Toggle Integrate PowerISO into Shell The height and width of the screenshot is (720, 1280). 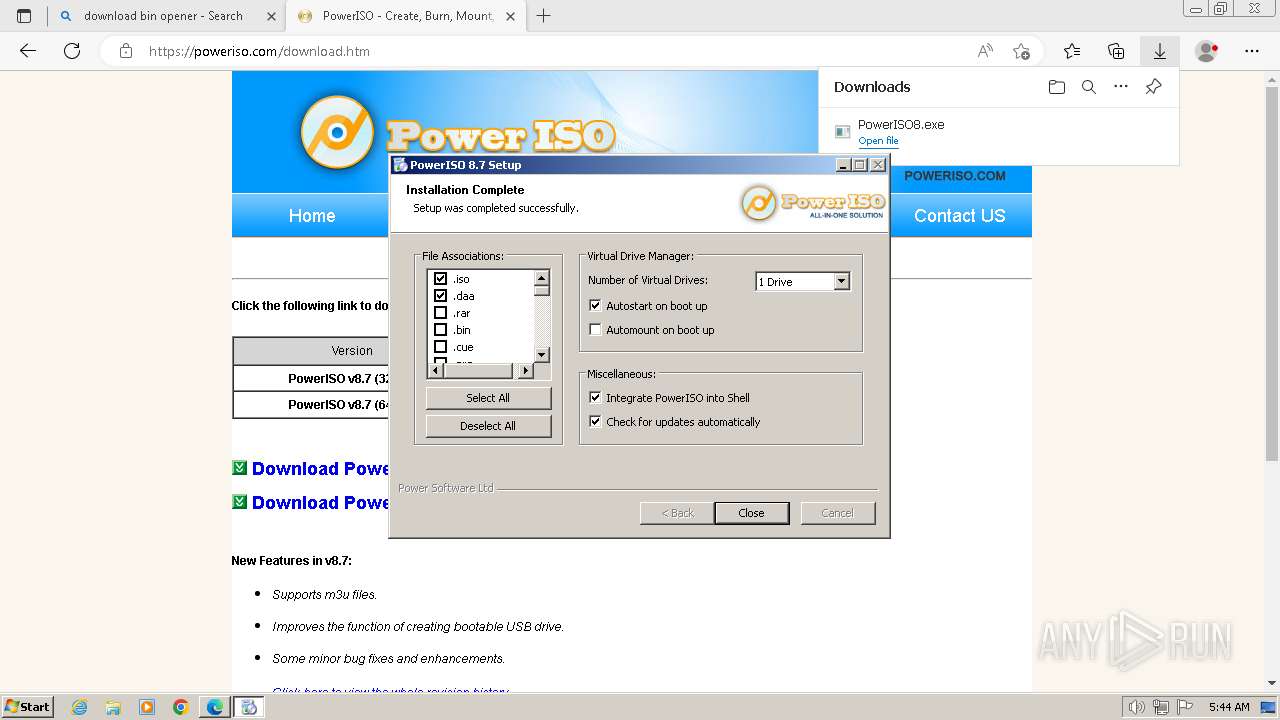click(595, 398)
